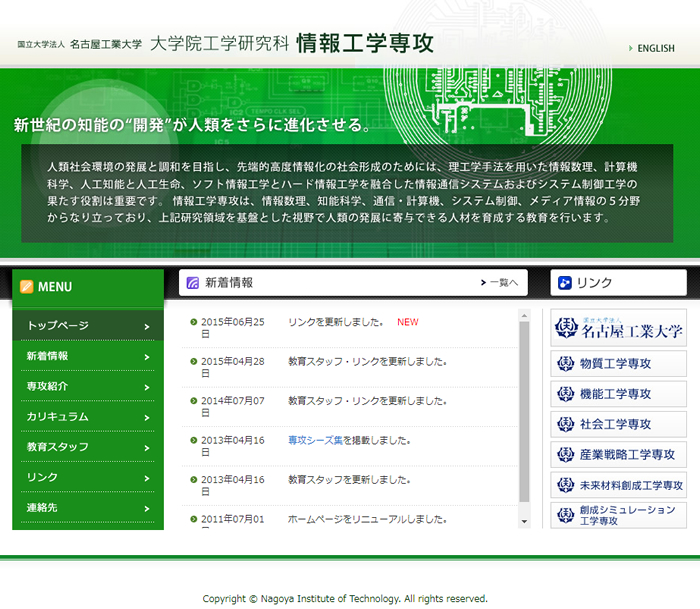Expand the 専攻紹介 menu arrow

[146, 387]
